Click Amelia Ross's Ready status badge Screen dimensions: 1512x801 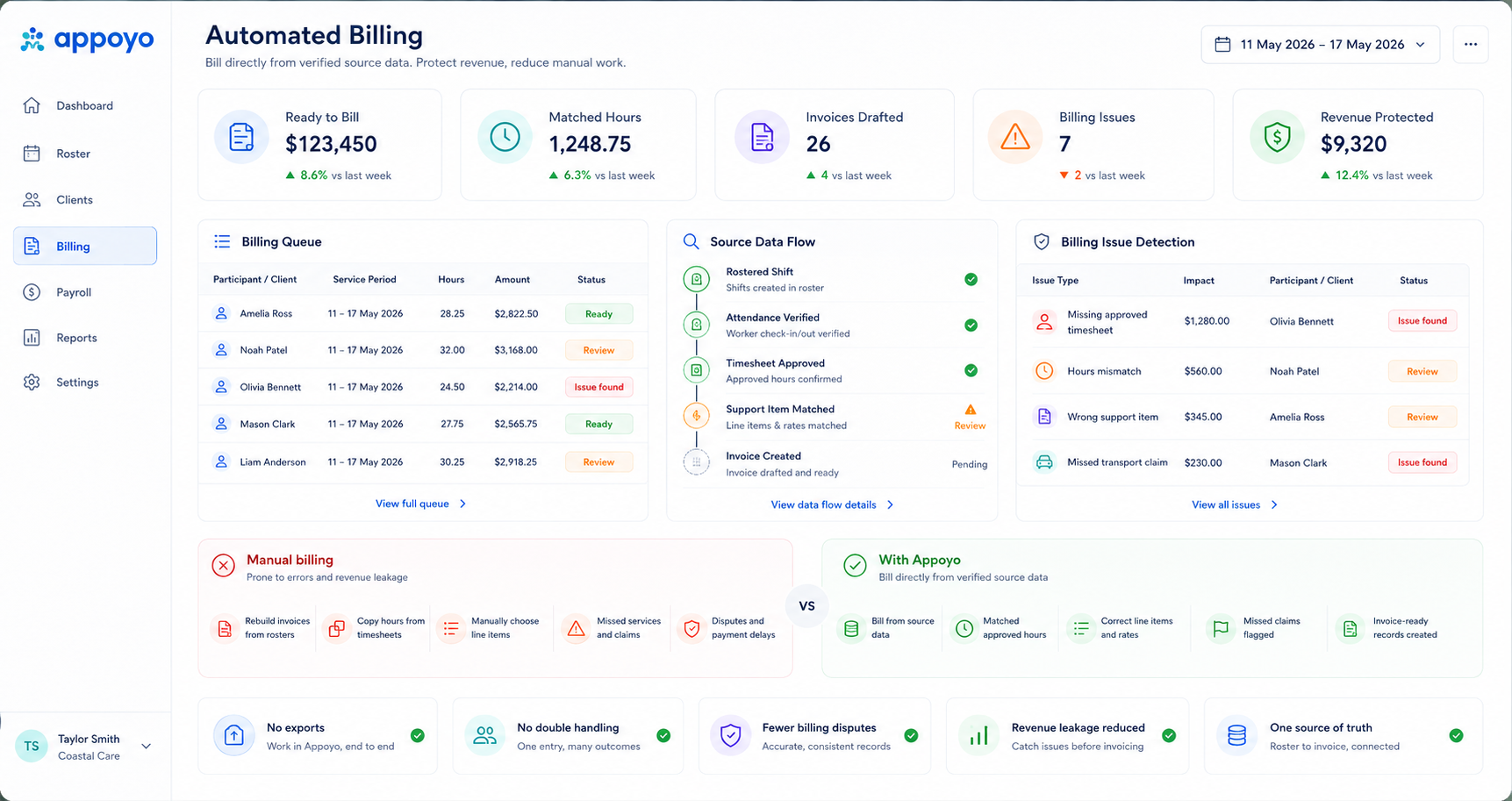598,314
